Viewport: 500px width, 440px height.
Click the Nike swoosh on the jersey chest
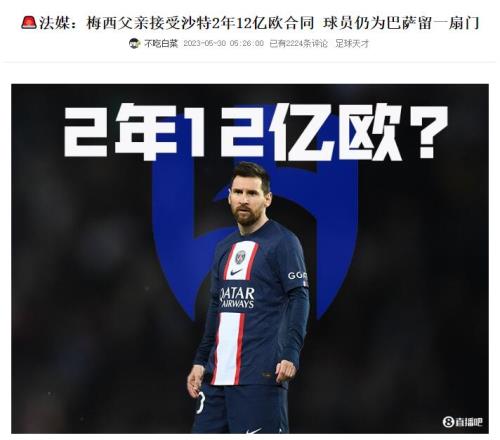click(236, 272)
